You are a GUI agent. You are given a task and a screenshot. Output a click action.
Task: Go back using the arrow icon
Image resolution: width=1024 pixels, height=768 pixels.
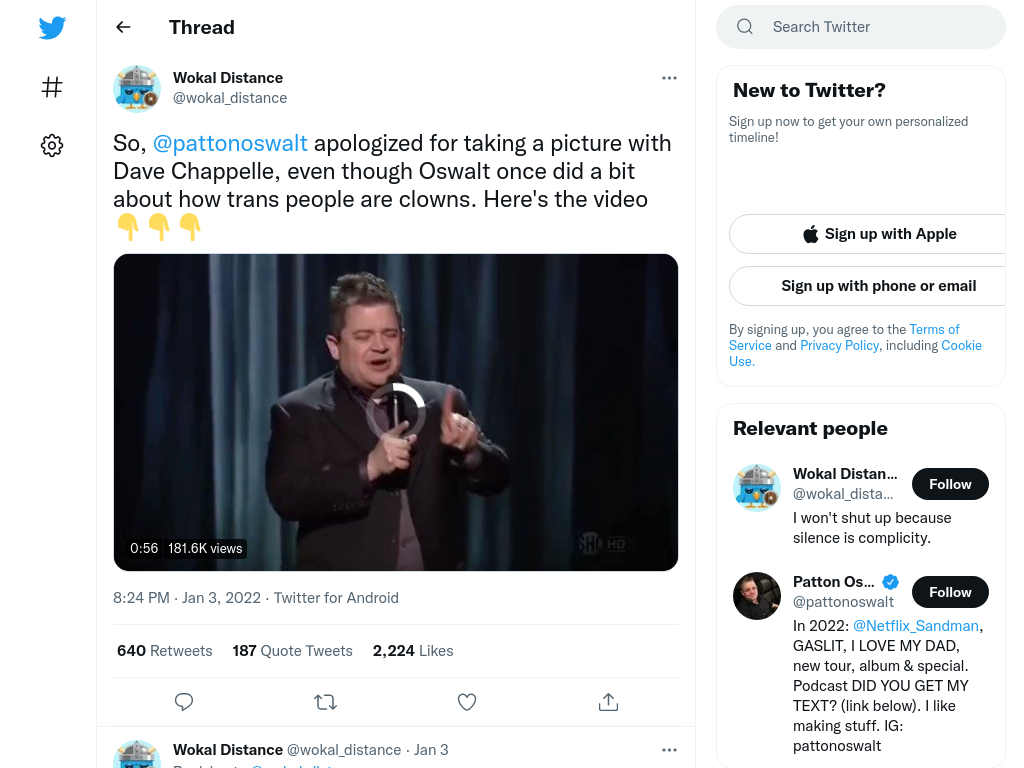coord(123,27)
